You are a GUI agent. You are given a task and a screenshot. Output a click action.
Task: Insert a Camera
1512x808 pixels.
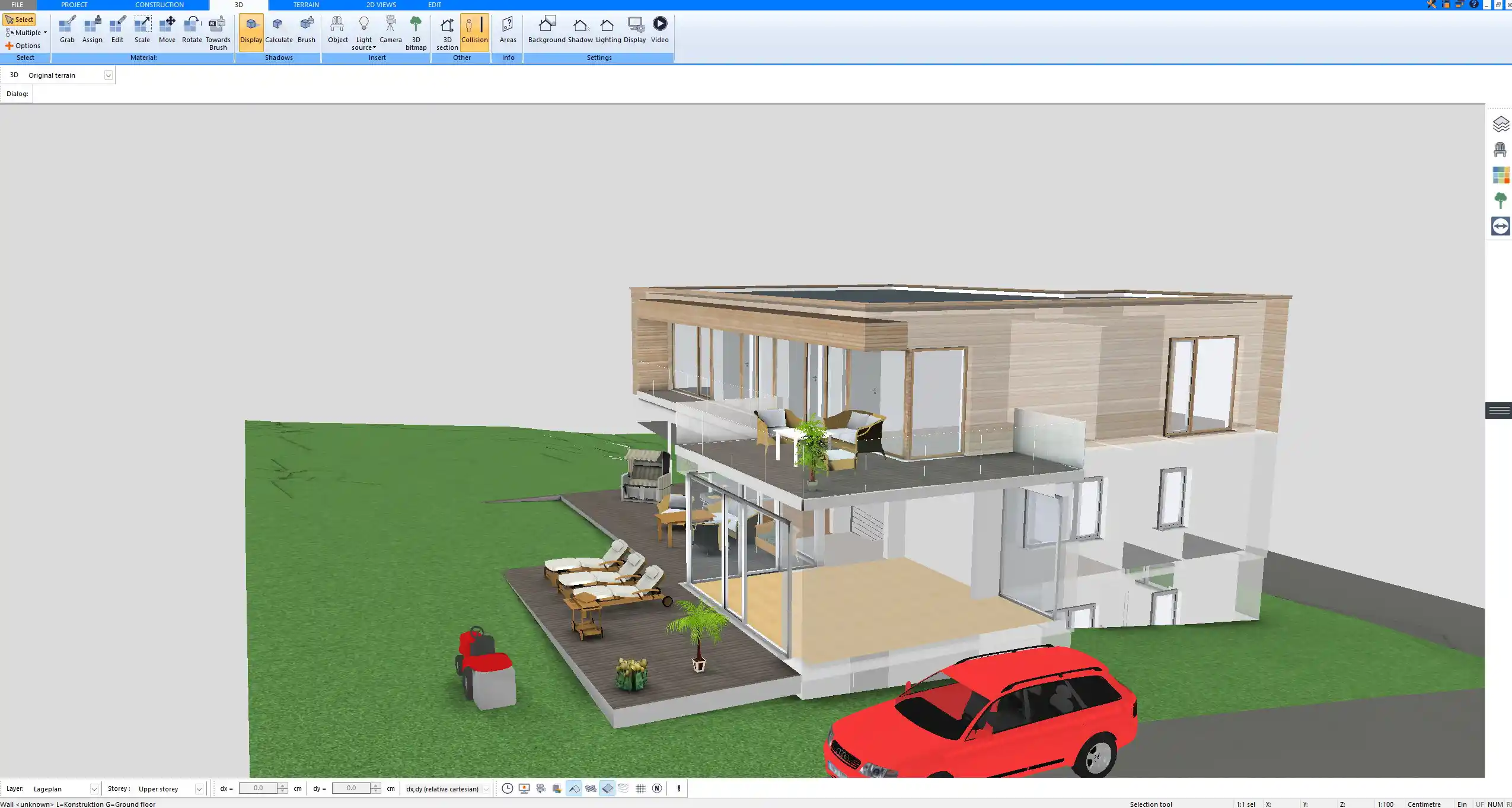click(390, 30)
